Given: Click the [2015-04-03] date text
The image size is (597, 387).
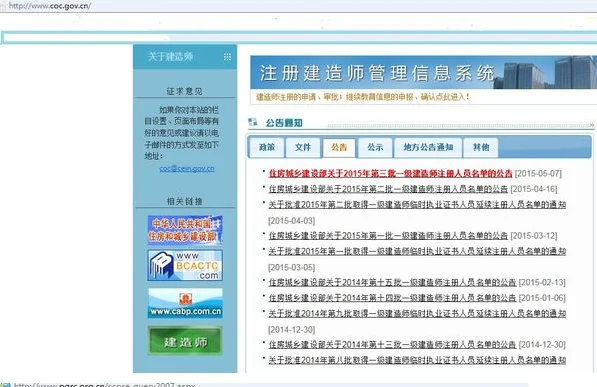Looking at the screenshot, I should coord(292,221).
